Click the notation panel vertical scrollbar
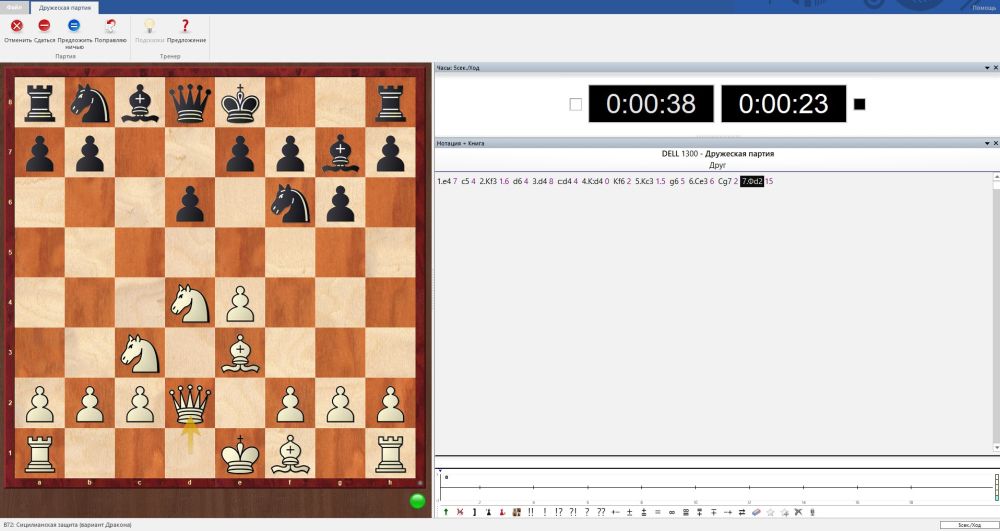Image resolution: width=1000 pixels, height=531 pixels. click(x=996, y=312)
